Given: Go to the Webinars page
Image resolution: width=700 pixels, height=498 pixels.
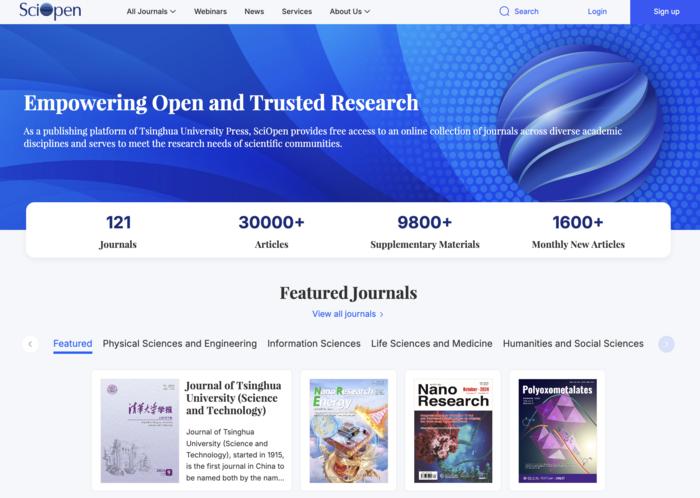Looking at the screenshot, I should [x=210, y=12].
